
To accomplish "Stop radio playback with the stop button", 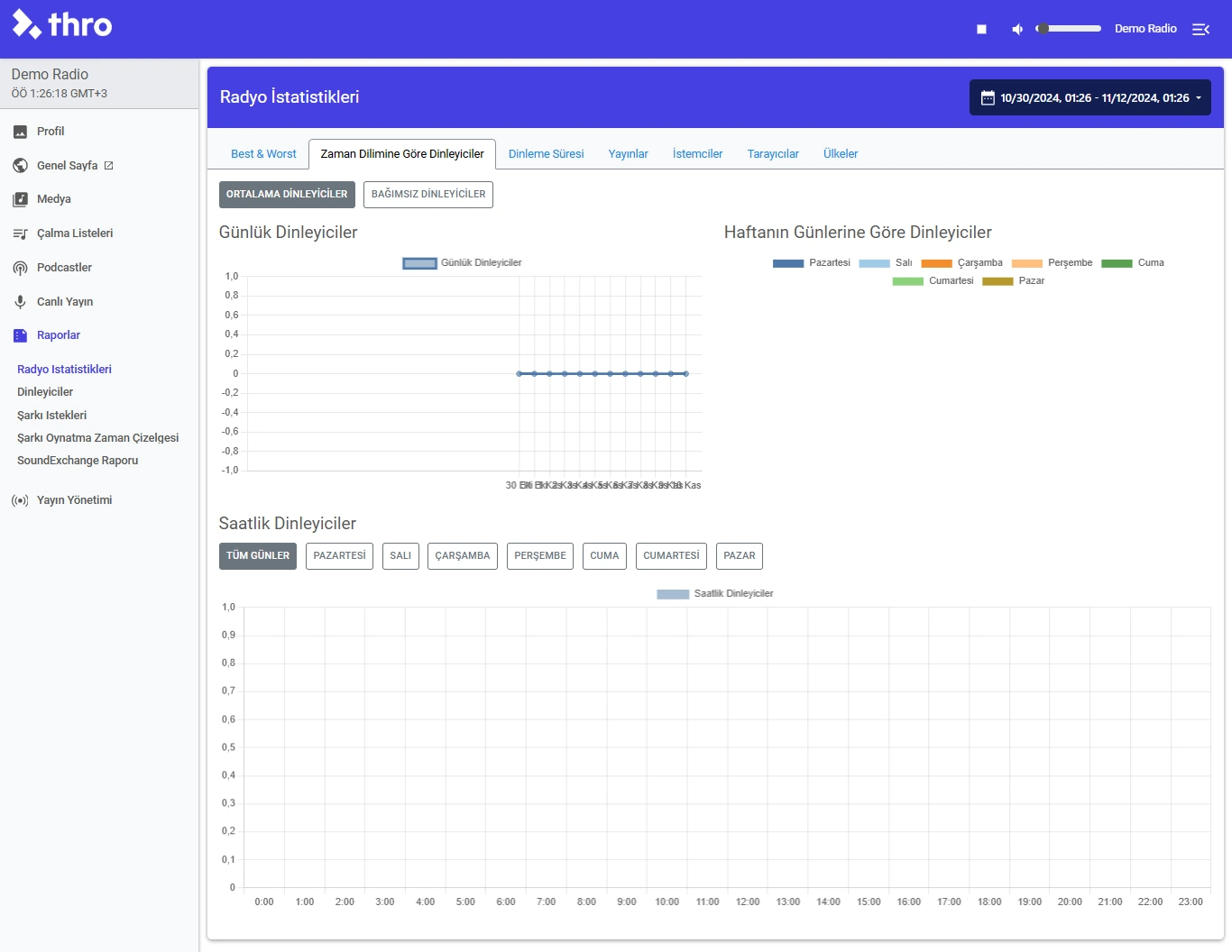I will click(981, 29).
